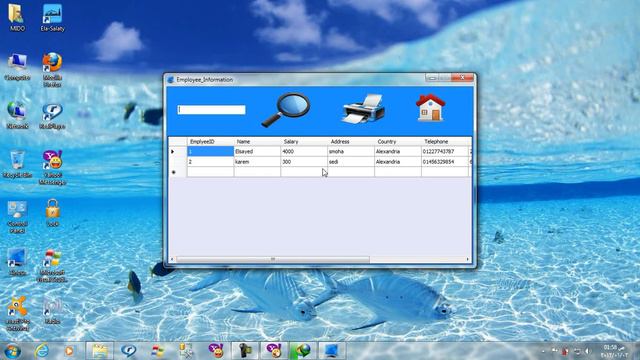Click the horizontal scrollbar thumb of grid

click(273, 259)
